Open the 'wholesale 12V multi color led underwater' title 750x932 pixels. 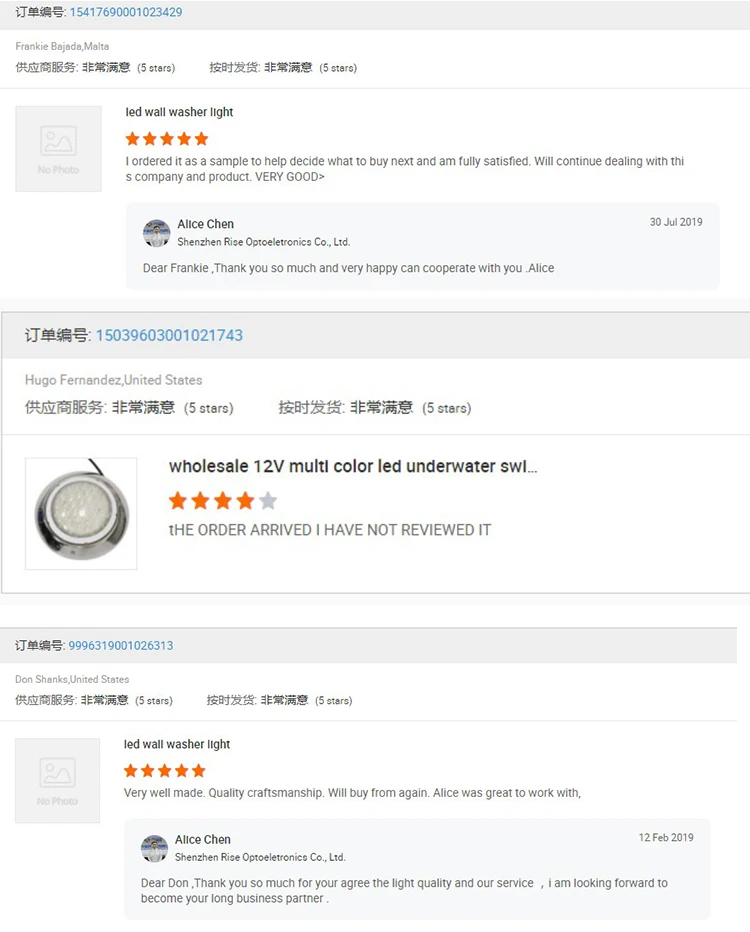pyautogui.click(x=353, y=467)
